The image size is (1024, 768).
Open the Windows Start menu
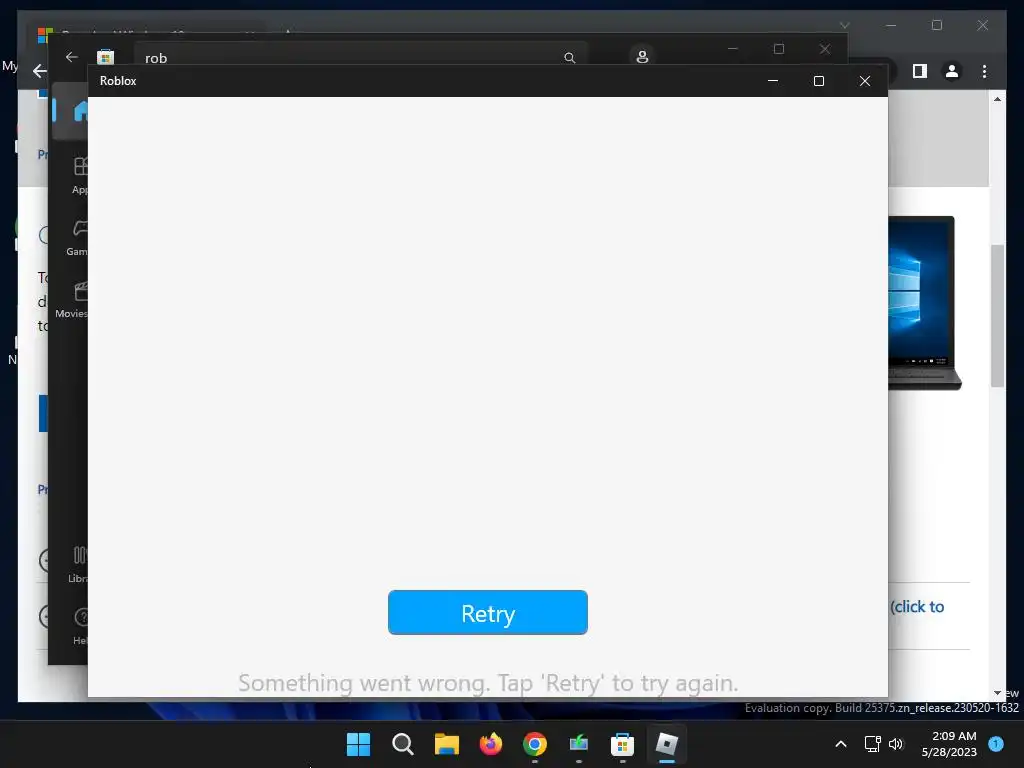pos(359,744)
